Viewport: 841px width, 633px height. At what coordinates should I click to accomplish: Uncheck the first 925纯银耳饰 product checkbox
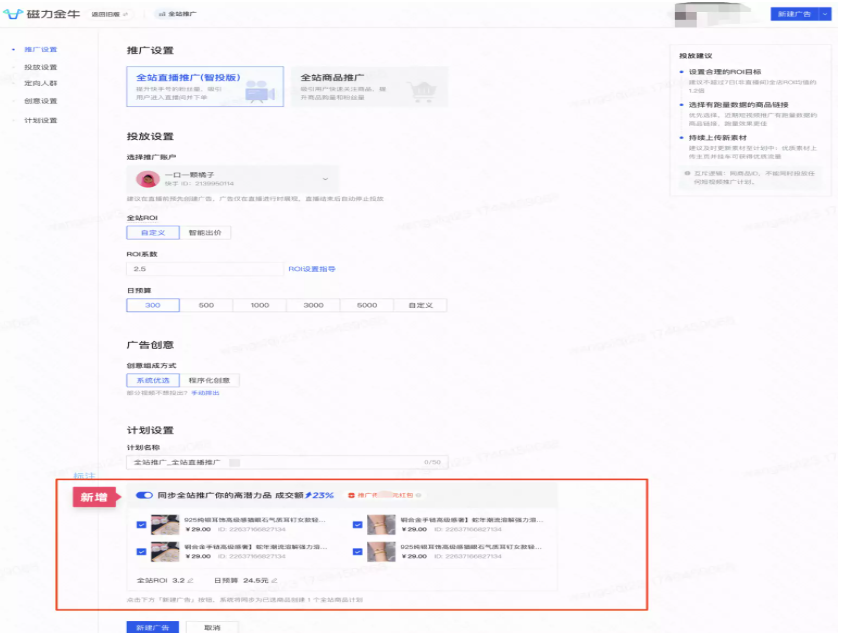143,525
